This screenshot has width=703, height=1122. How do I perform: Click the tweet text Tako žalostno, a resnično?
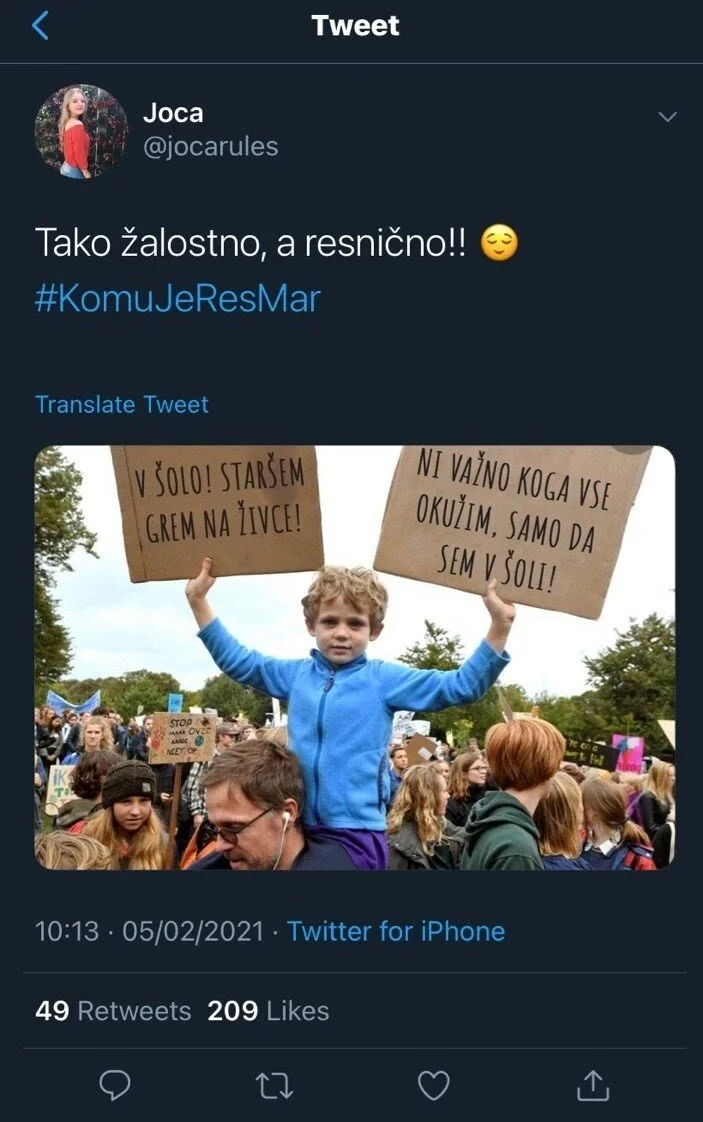tap(250, 243)
